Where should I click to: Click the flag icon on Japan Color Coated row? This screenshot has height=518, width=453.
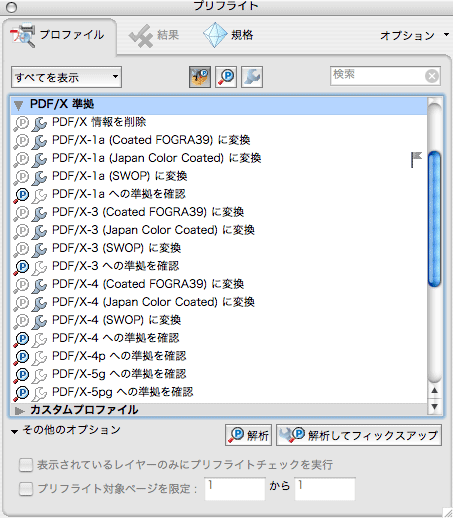click(416, 159)
